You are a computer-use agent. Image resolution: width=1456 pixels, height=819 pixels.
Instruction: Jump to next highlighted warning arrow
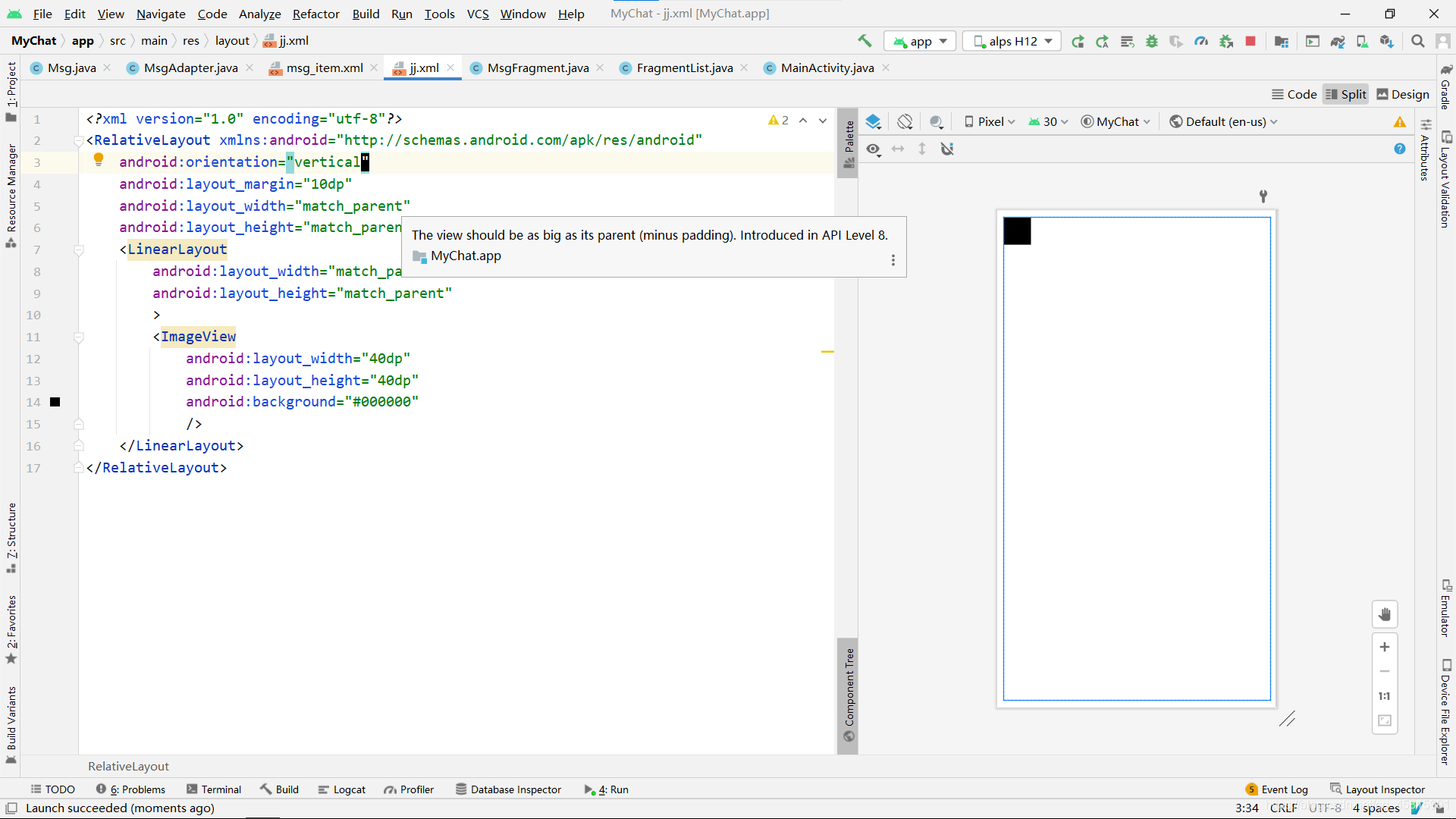823,121
